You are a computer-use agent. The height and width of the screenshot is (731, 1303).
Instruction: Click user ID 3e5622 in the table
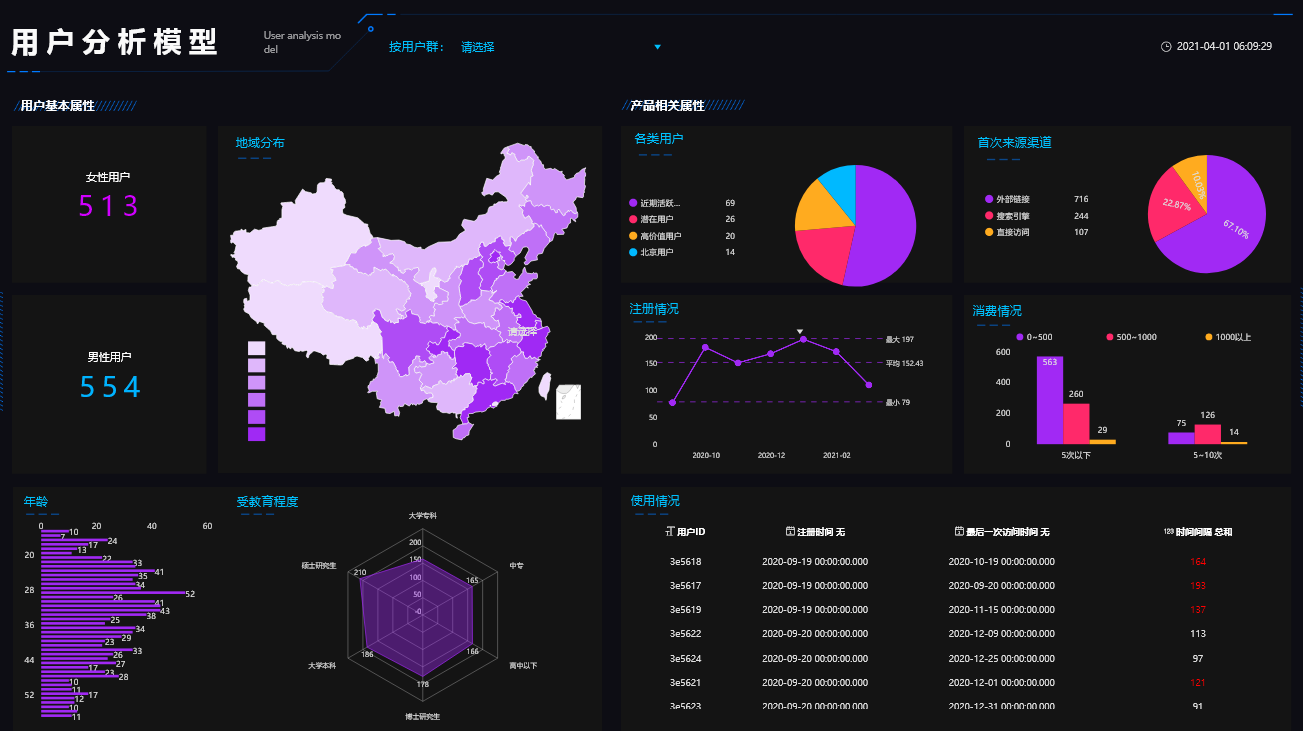(685, 634)
